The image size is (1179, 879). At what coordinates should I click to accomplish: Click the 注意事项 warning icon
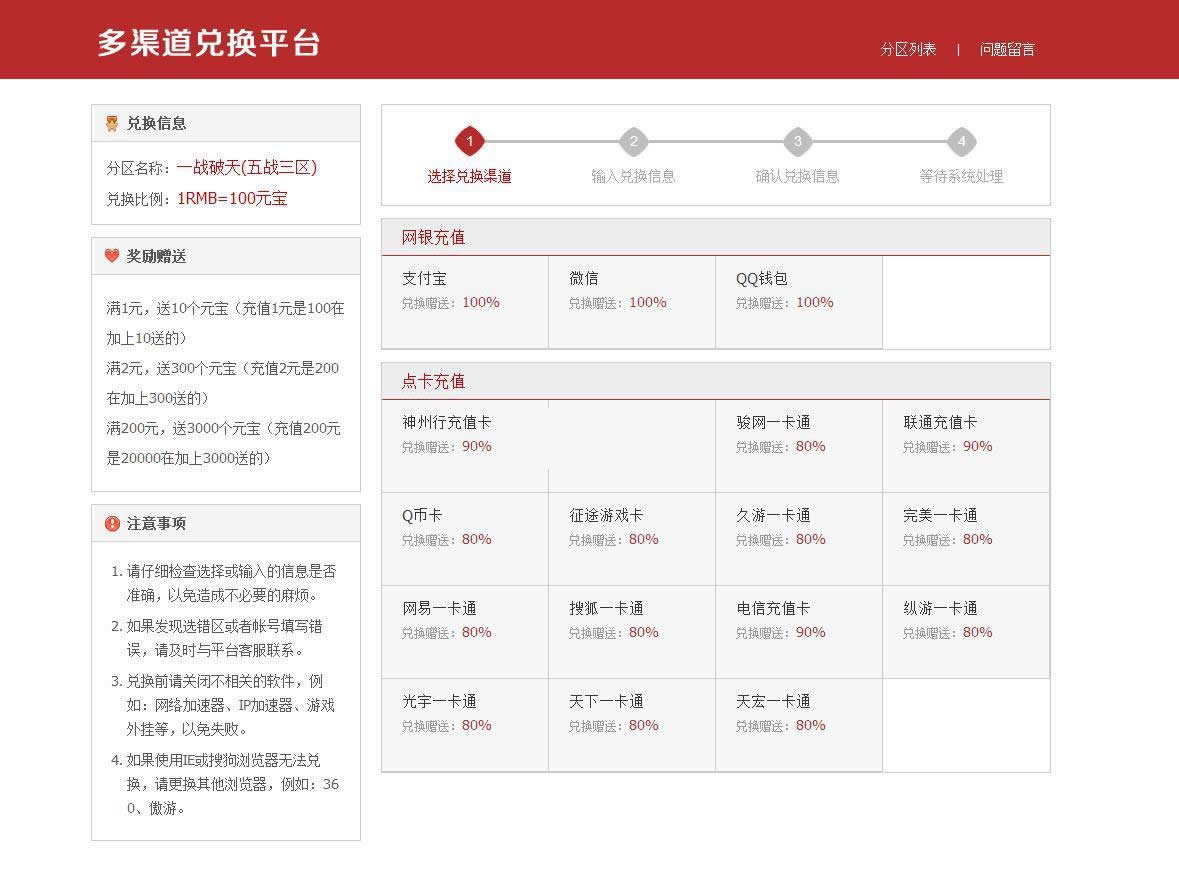coord(112,523)
